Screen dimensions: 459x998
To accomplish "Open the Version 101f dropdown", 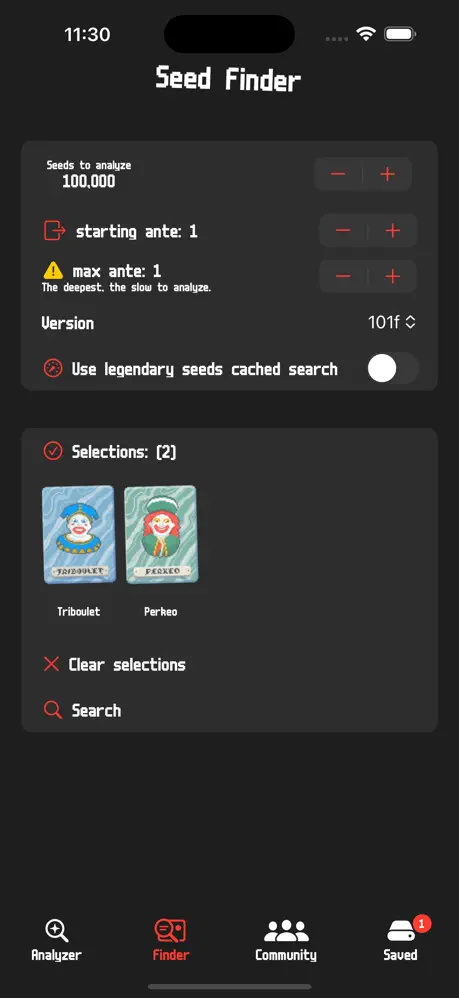I will pos(392,323).
